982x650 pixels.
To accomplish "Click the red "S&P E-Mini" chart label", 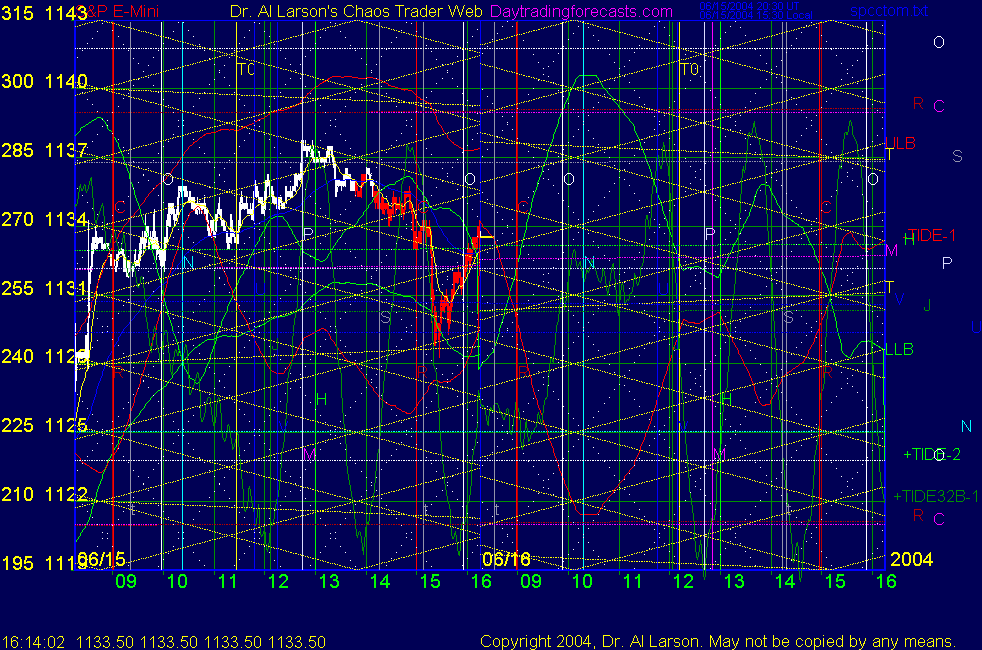I will [x=119, y=11].
